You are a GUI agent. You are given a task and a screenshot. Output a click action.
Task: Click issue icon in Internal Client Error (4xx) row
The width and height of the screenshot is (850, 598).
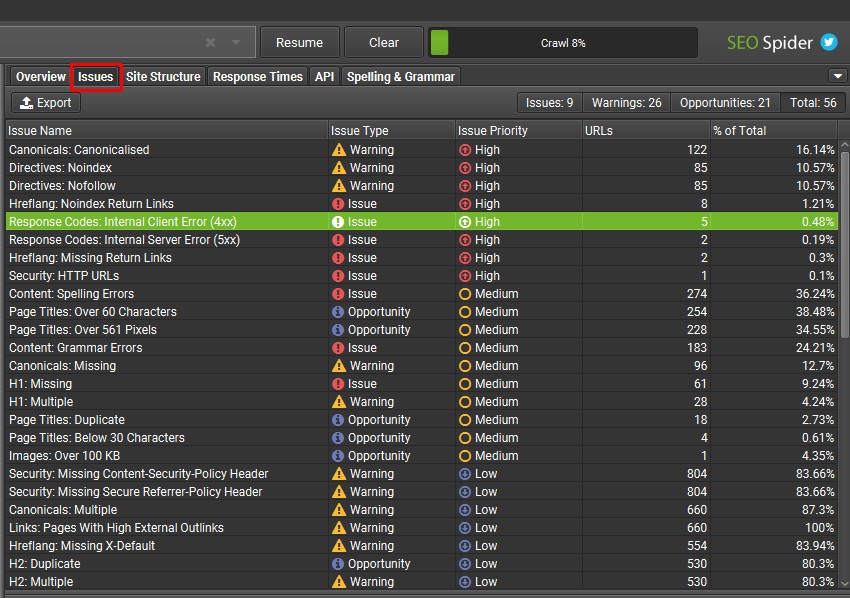338,222
